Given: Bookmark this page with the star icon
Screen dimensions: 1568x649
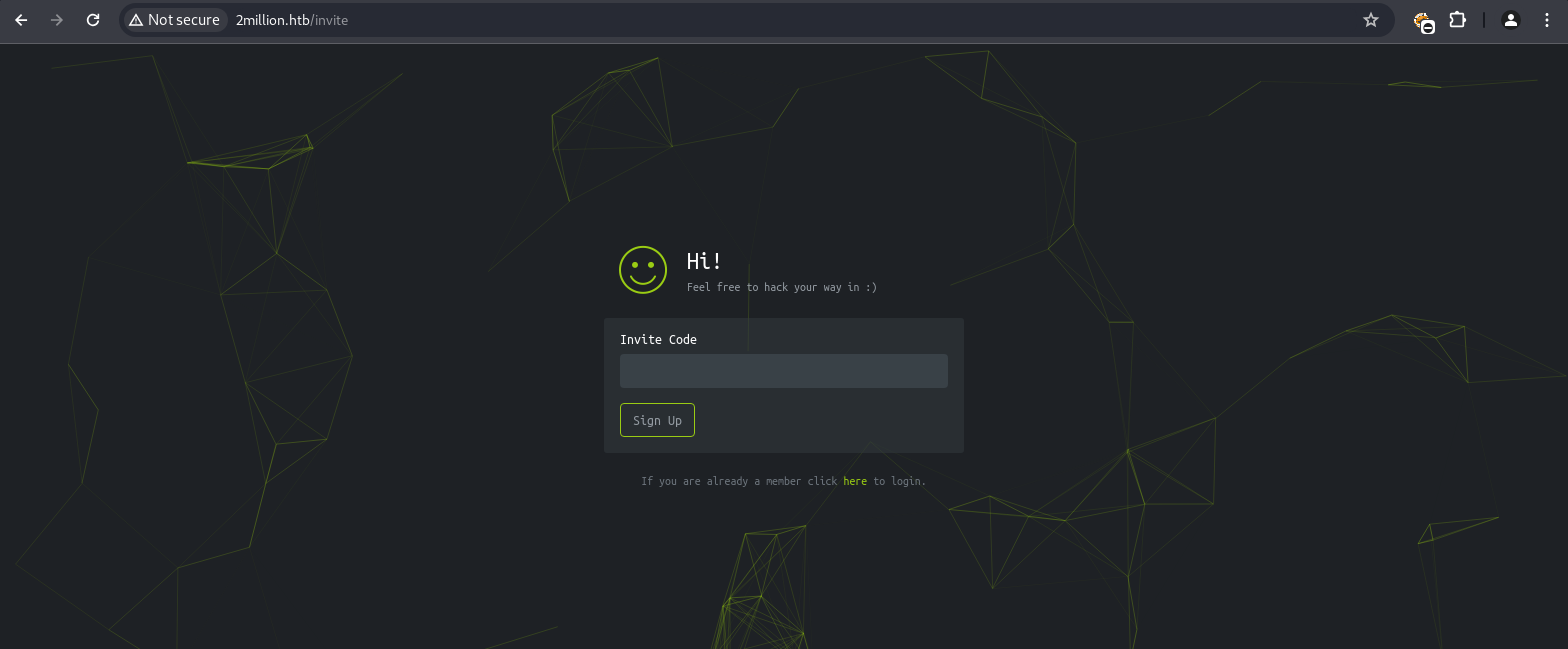Looking at the screenshot, I should coord(1370,20).
